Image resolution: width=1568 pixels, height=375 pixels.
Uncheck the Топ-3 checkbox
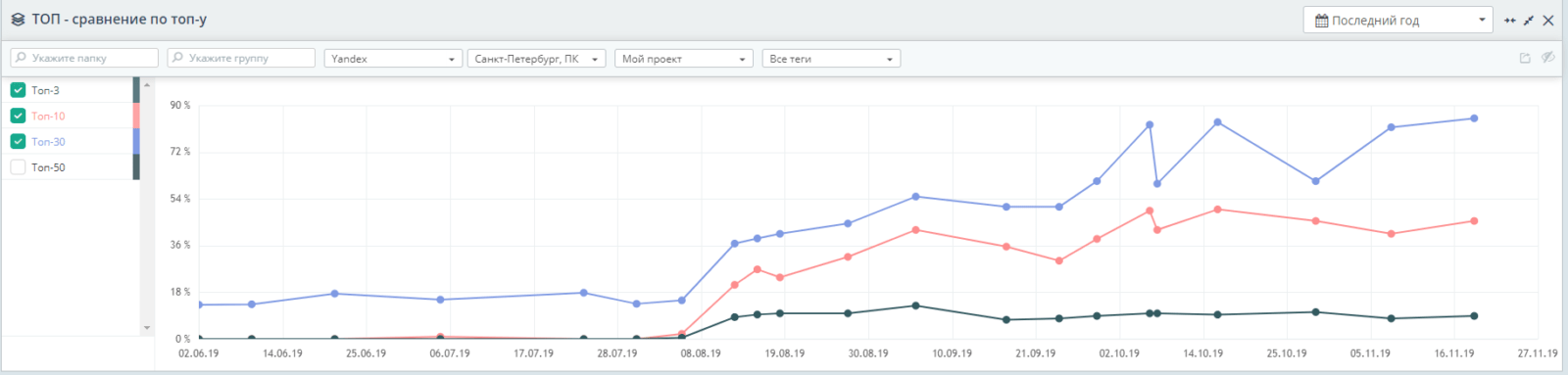click(x=18, y=90)
